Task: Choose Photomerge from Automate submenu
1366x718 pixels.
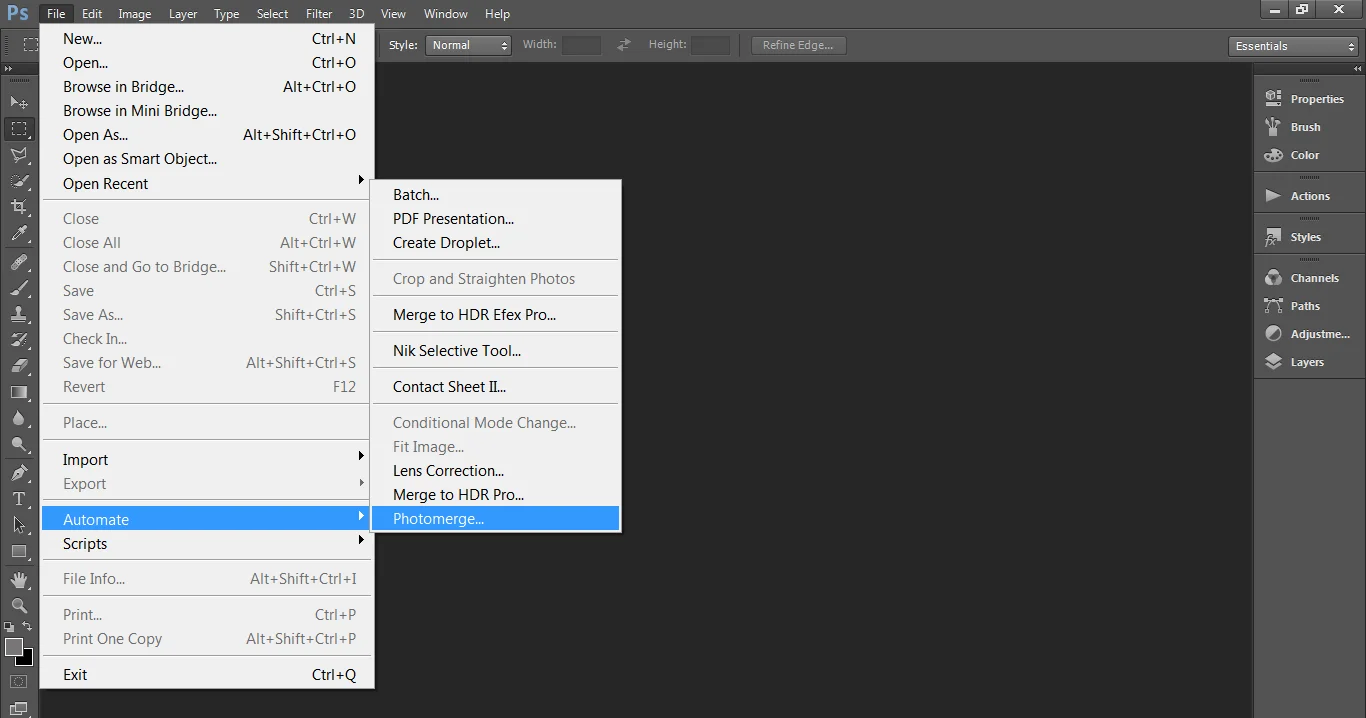Action: pos(496,519)
